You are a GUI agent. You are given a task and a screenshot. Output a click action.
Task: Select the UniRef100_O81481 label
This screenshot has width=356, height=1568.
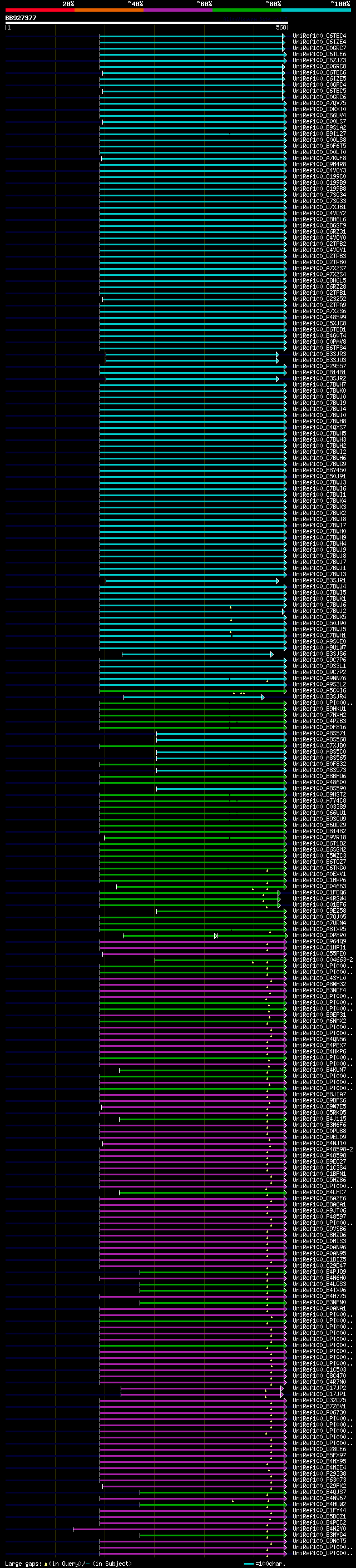tap(319, 373)
